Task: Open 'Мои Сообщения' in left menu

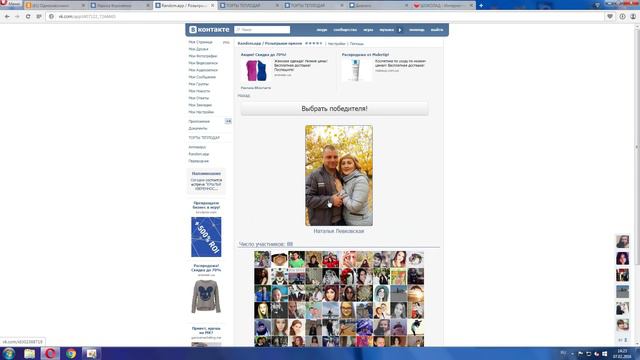Action: [x=202, y=77]
